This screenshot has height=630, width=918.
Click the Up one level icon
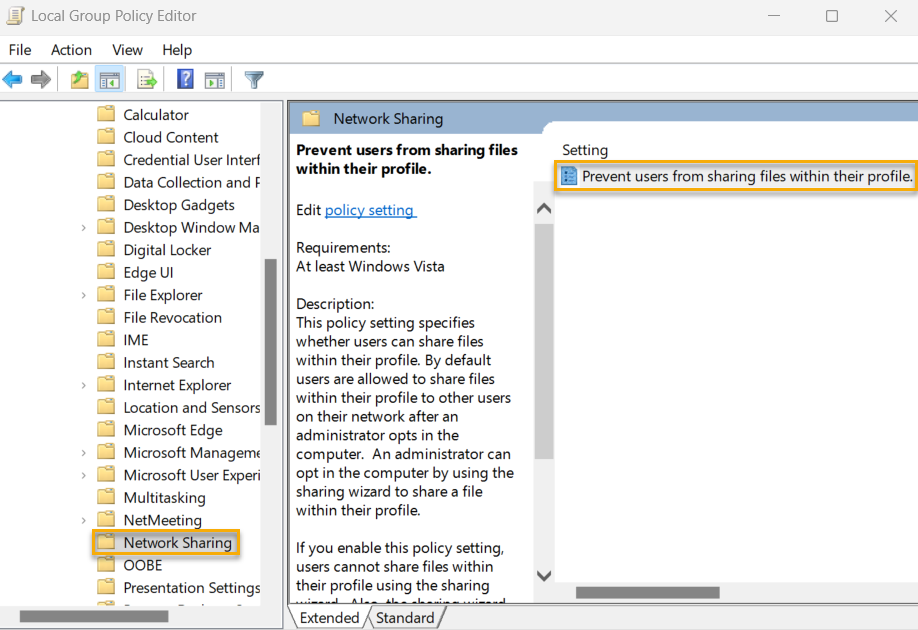pos(78,79)
